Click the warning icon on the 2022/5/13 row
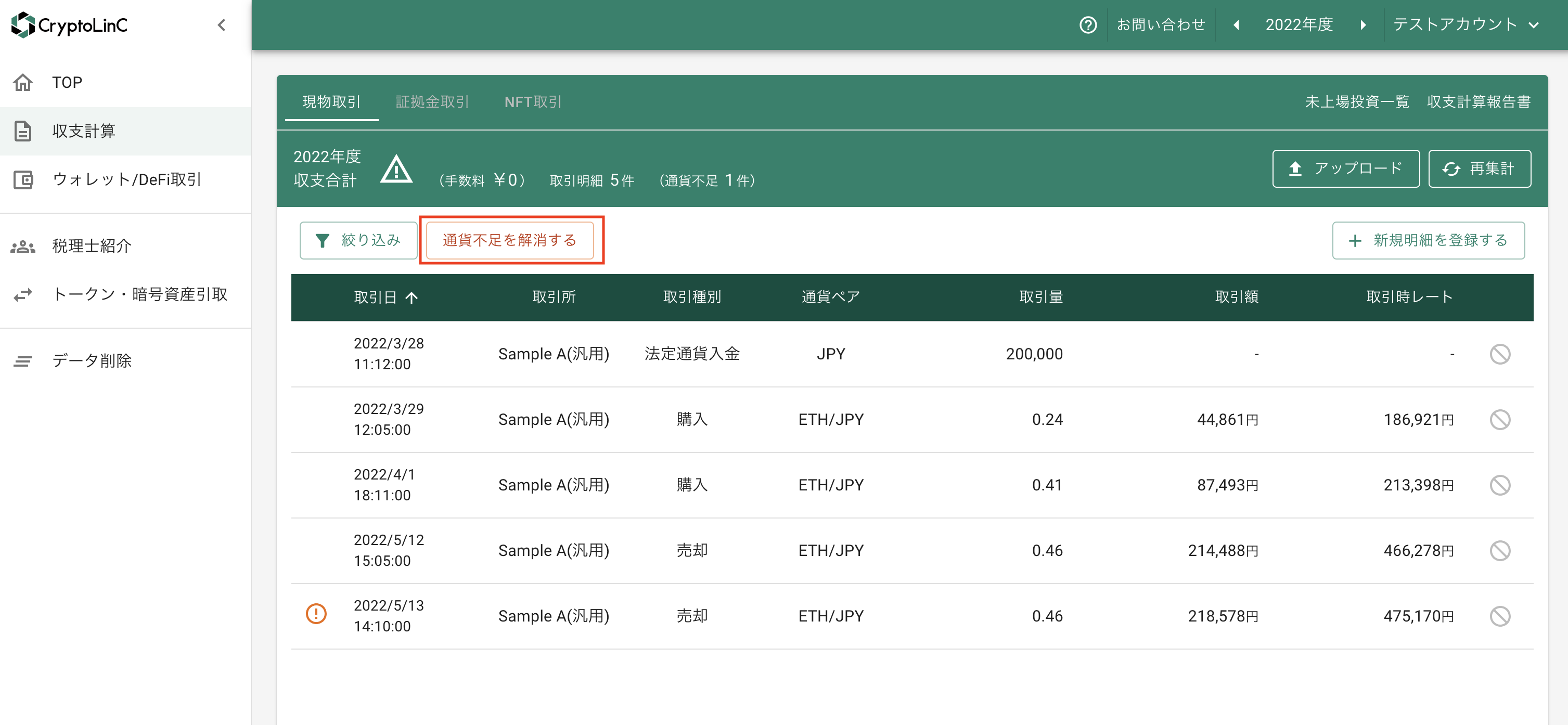This screenshot has height=725, width=1568. pos(316,615)
